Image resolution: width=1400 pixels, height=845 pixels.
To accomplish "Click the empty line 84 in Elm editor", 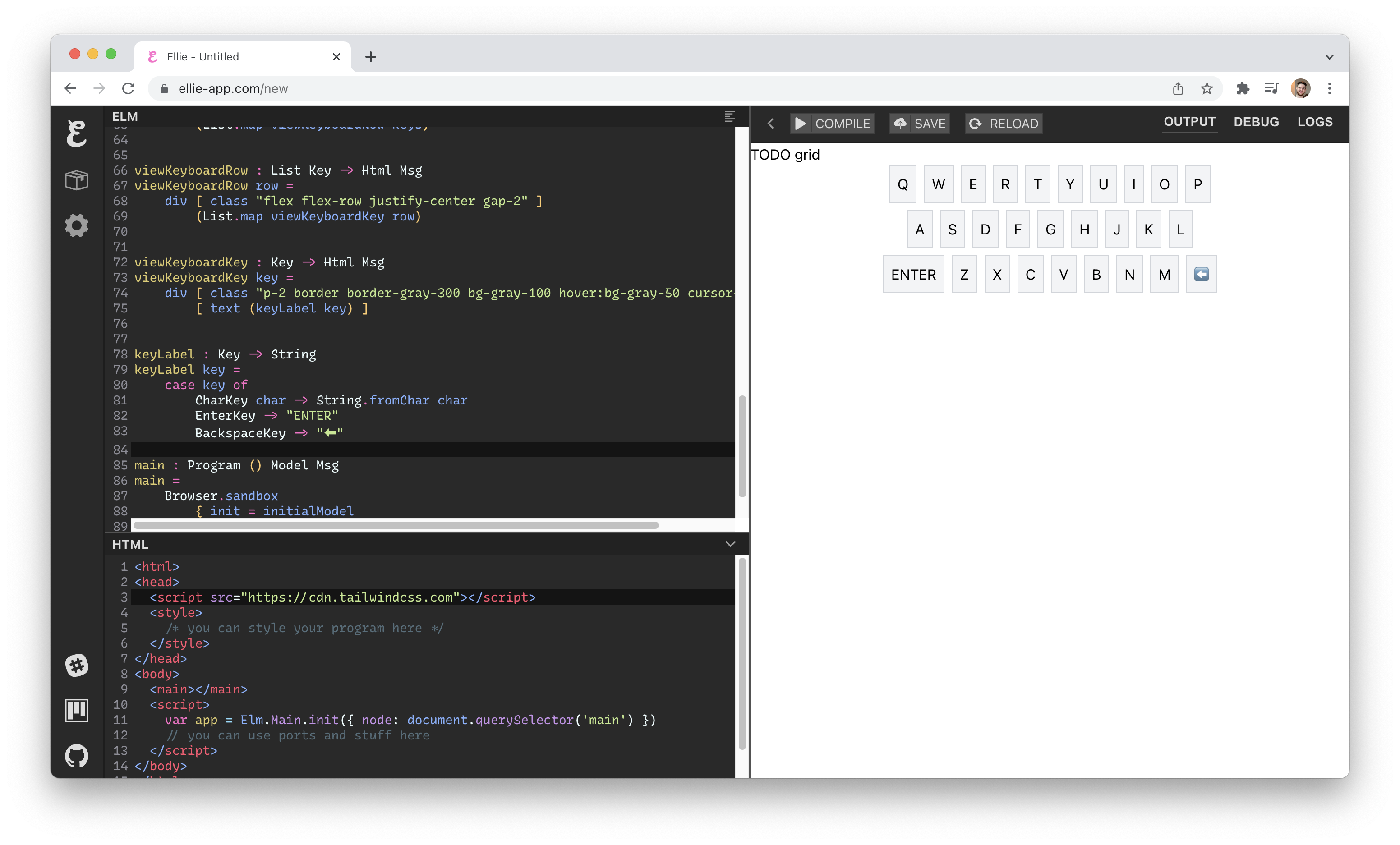I will pyautogui.click(x=433, y=450).
